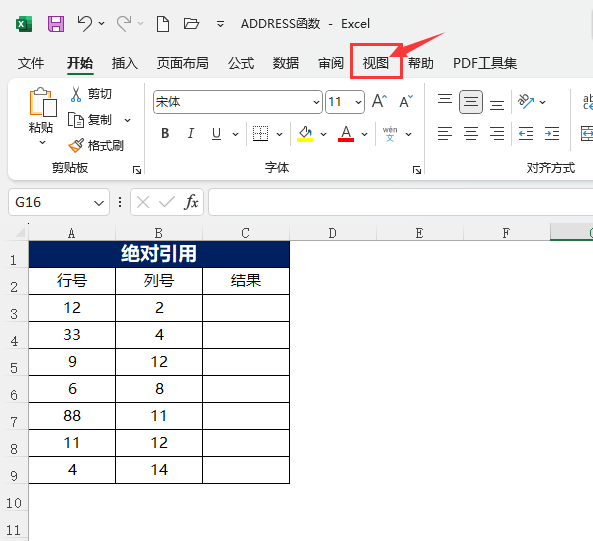Viewport: 593px width, 541px height.
Task: Click the Cut scissors icon
Action: (x=76, y=94)
